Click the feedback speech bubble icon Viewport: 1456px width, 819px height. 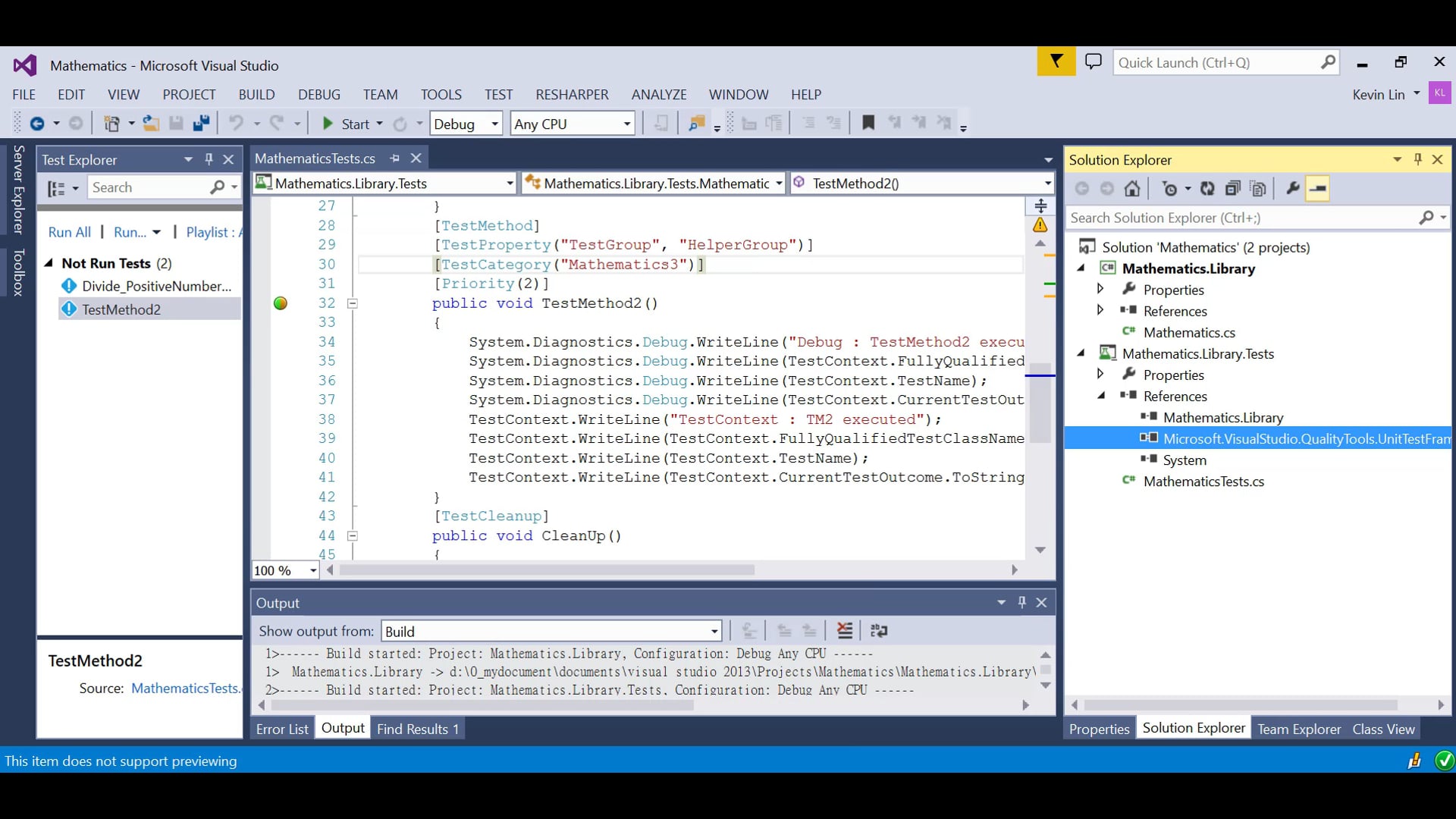1093,61
